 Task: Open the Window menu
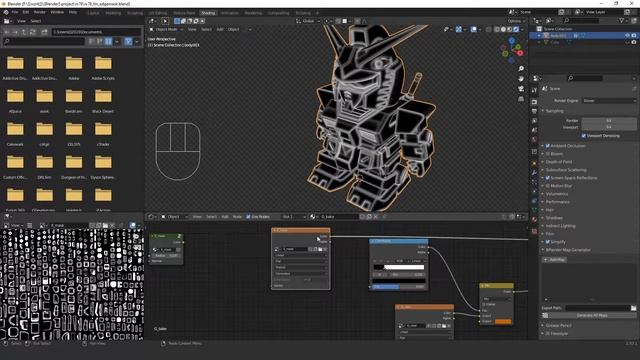click(x=57, y=12)
